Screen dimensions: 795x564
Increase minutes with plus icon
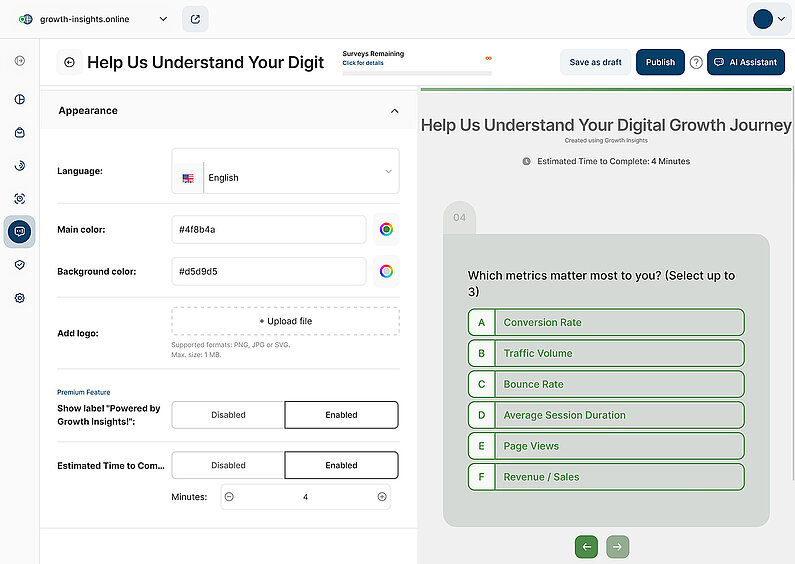(382, 497)
